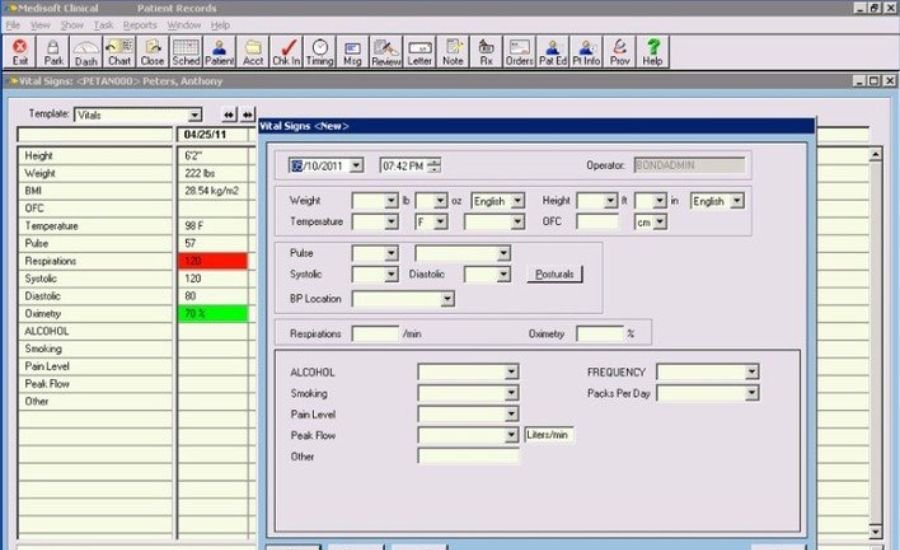Open the Sched scheduler icon
This screenshot has width=900, height=550.
(x=186, y=52)
